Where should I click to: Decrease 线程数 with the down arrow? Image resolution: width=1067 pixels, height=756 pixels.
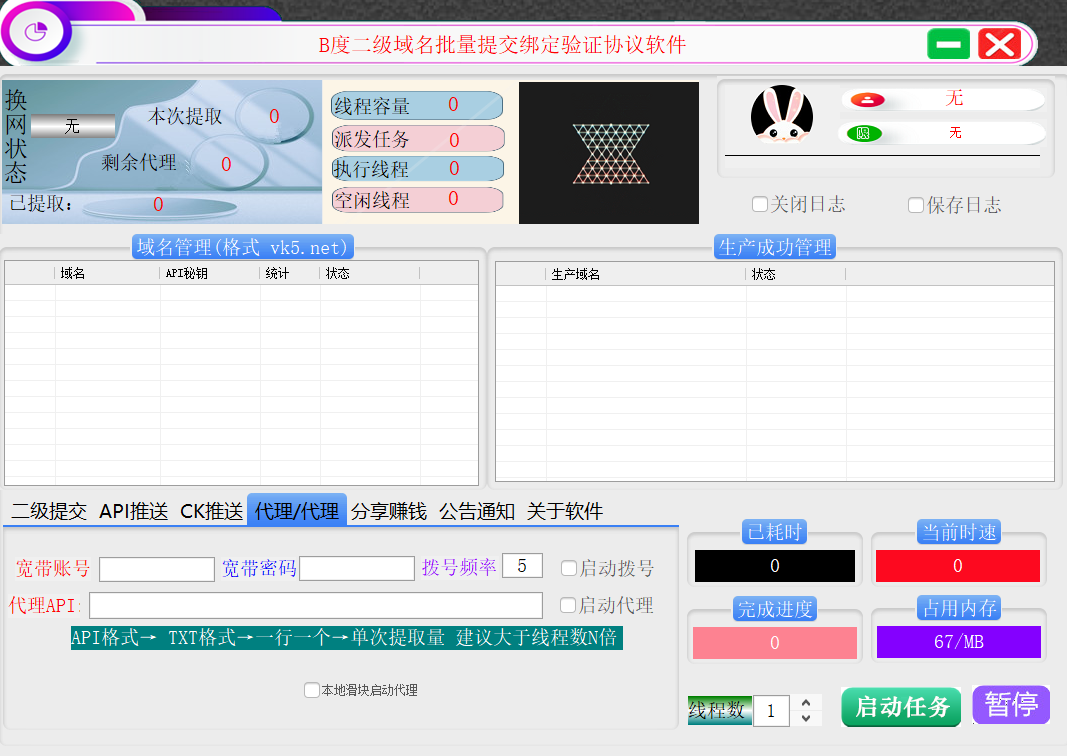pyautogui.click(x=806, y=718)
